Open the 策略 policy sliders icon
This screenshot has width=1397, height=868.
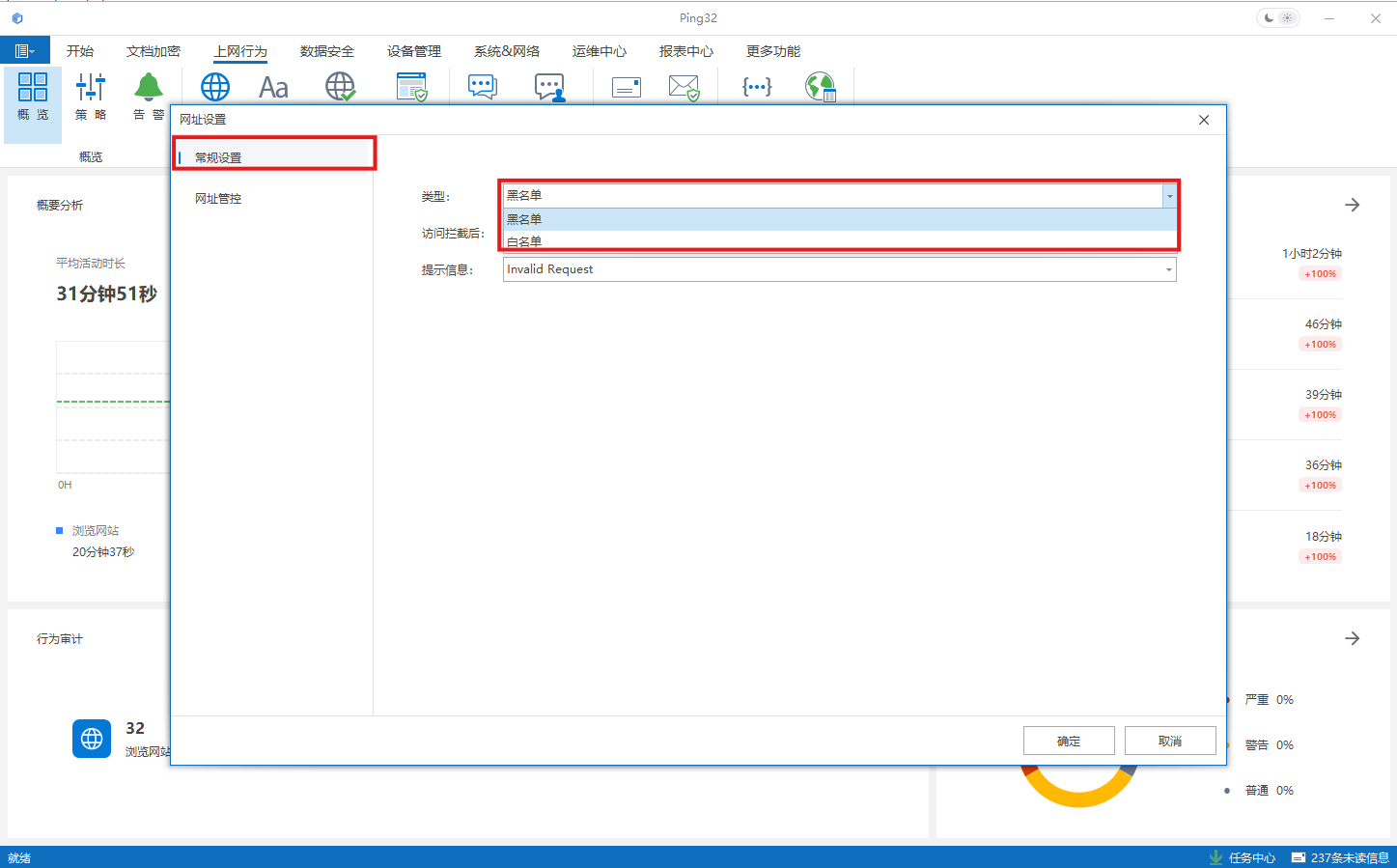tap(91, 88)
